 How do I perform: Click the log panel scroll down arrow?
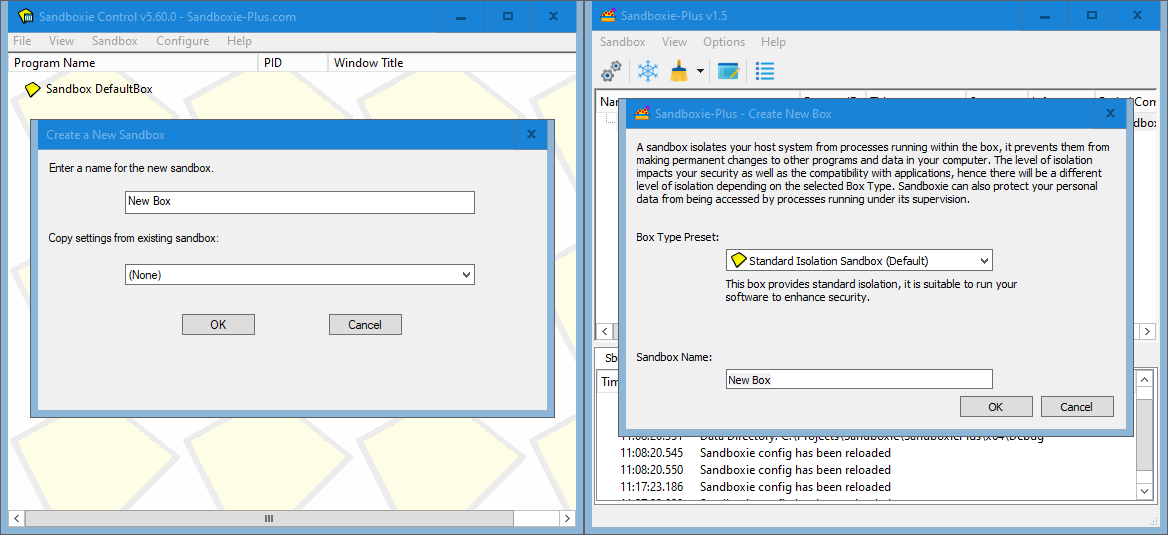pos(1146,491)
